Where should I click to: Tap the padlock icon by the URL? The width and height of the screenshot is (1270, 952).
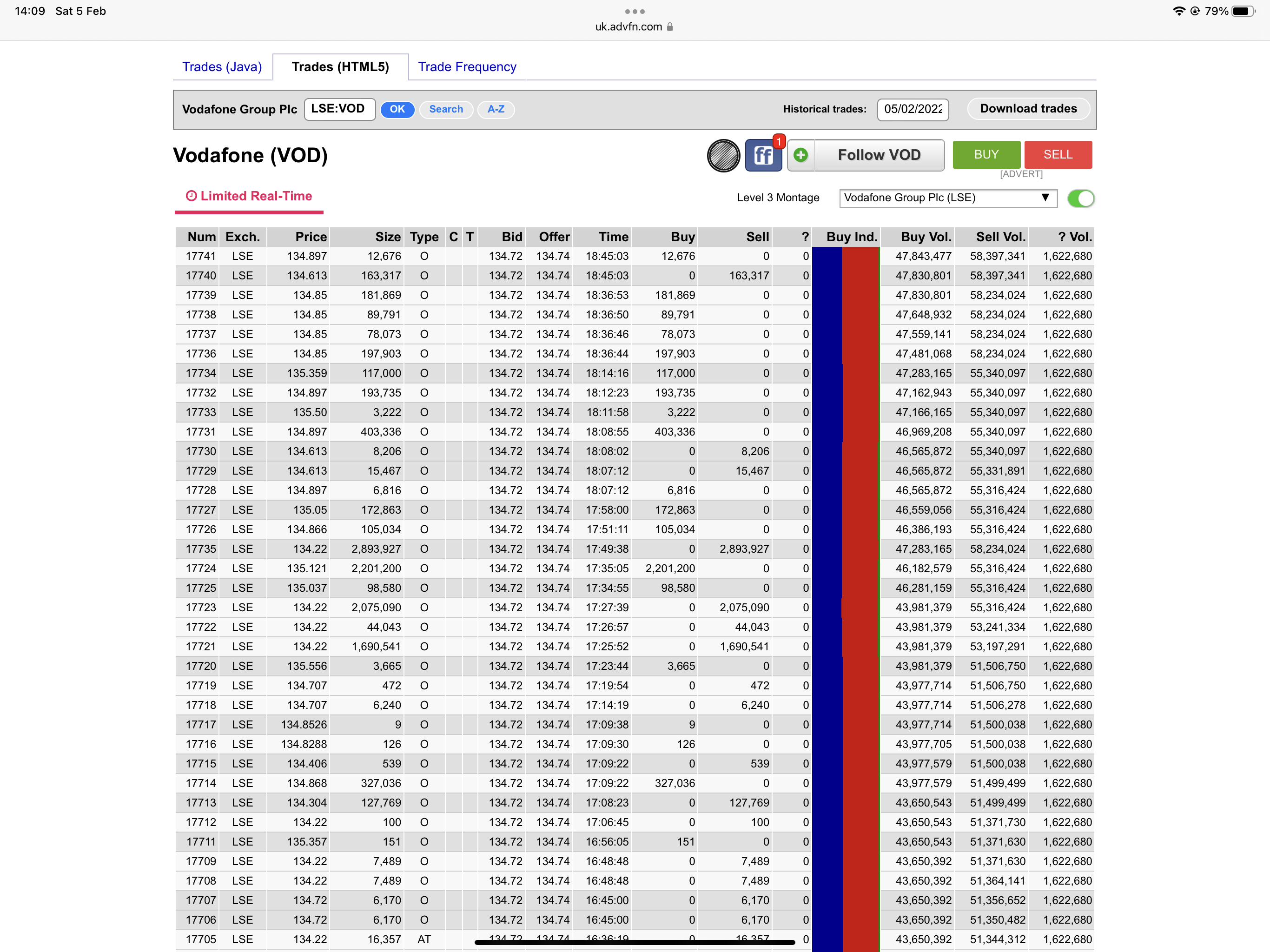670,27
